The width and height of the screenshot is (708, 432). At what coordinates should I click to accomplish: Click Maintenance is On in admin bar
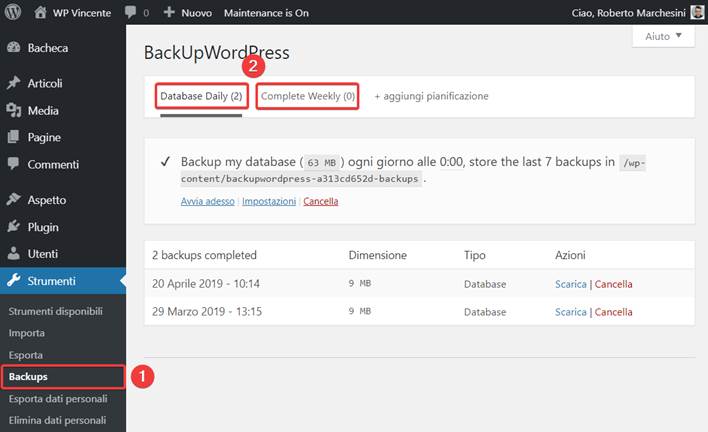(266, 13)
